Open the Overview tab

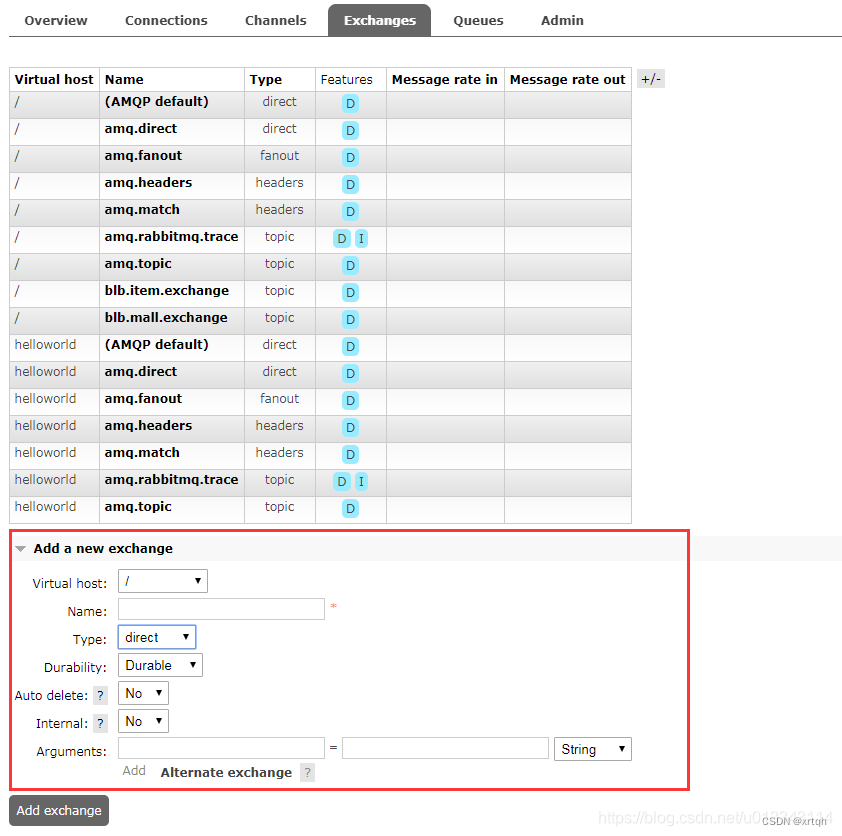[56, 20]
